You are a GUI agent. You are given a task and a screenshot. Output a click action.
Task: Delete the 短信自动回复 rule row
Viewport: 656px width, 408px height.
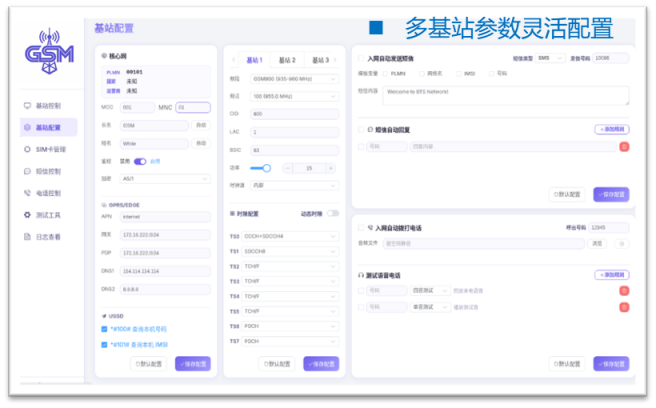pyautogui.click(x=623, y=147)
